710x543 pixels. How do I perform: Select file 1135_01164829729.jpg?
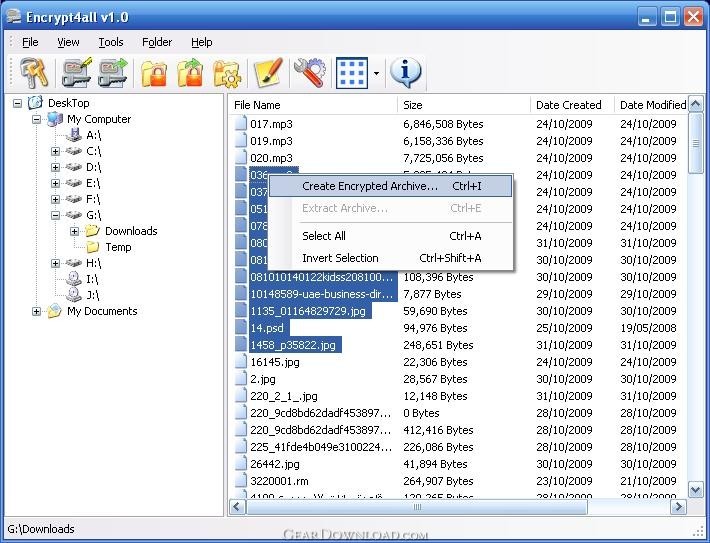[308, 311]
